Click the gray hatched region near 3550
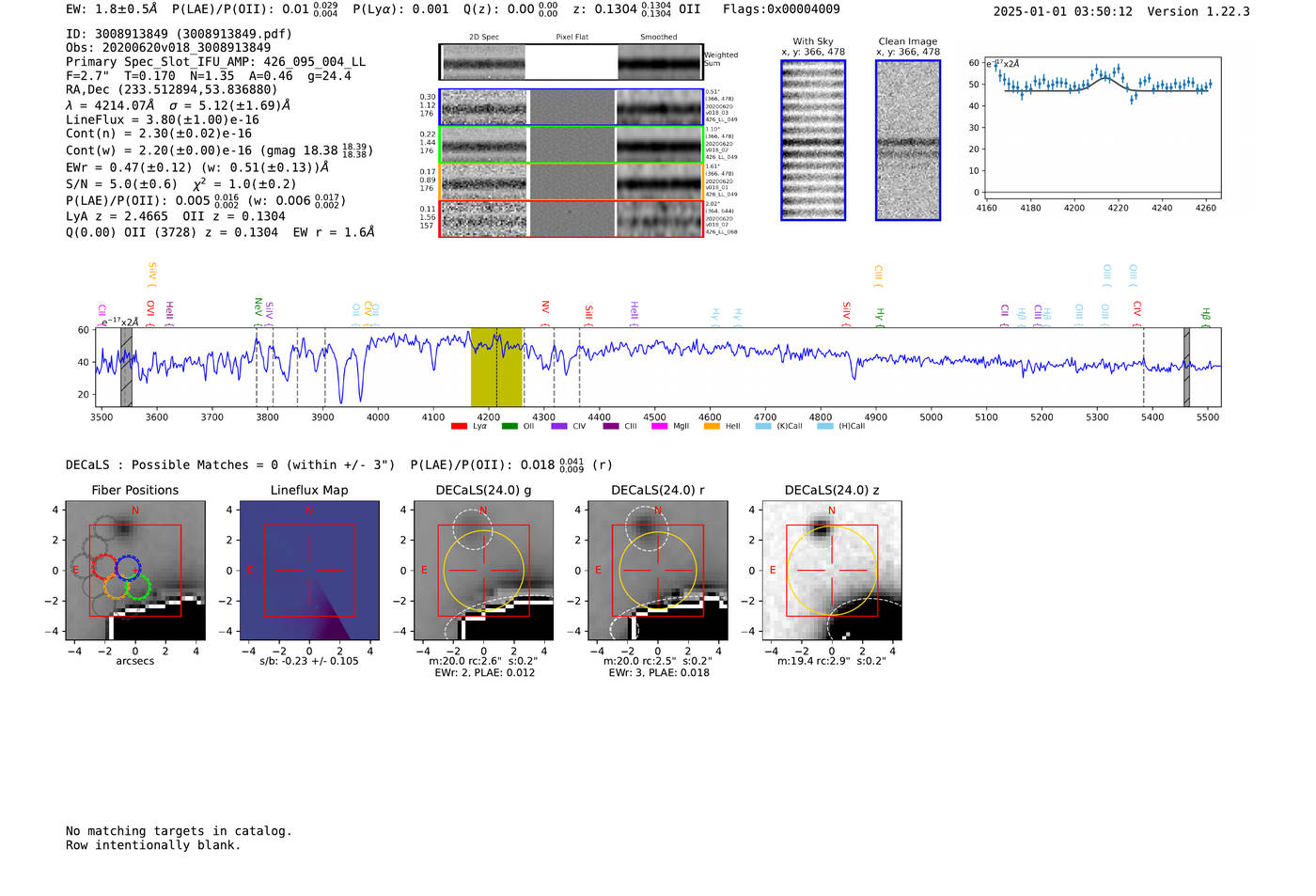The width and height of the screenshot is (1316, 896). click(x=126, y=367)
